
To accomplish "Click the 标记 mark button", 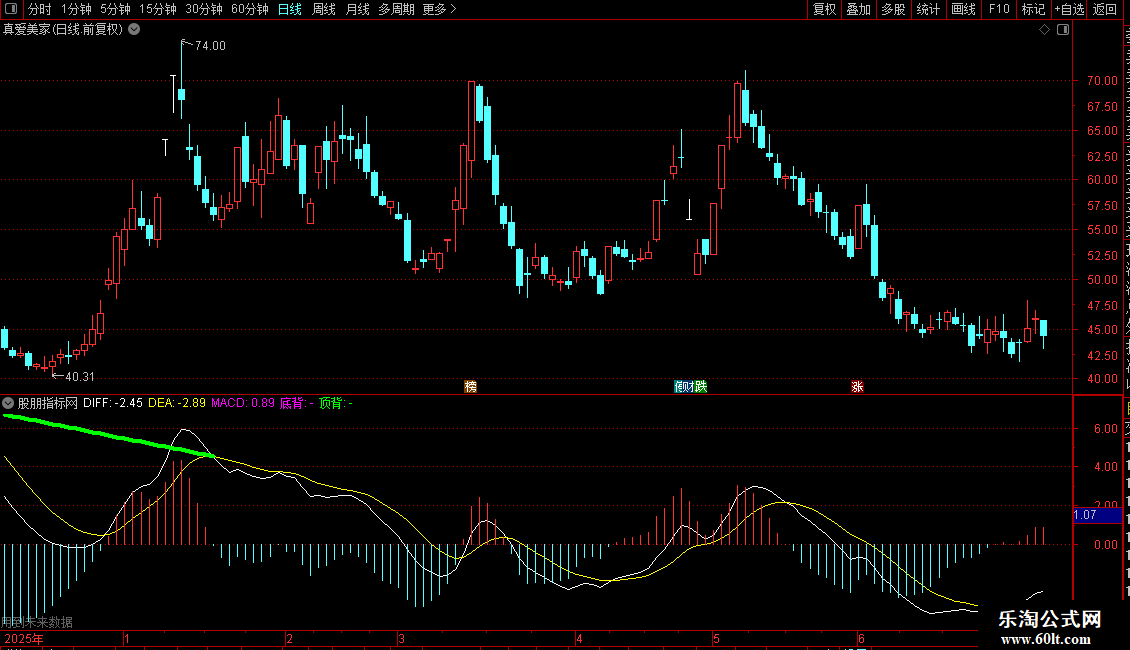I will point(1033,9).
